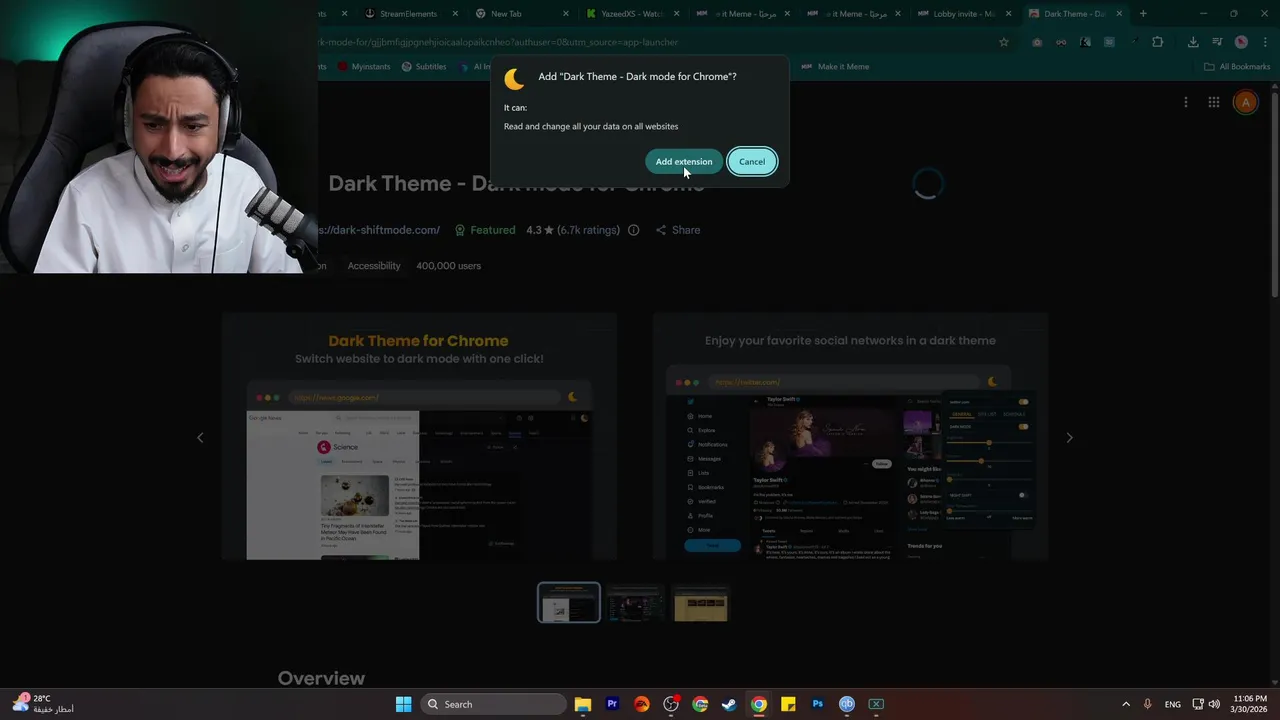Open the Myinstants bookmark
The height and width of the screenshot is (720, 1280).
pos(364,67)
